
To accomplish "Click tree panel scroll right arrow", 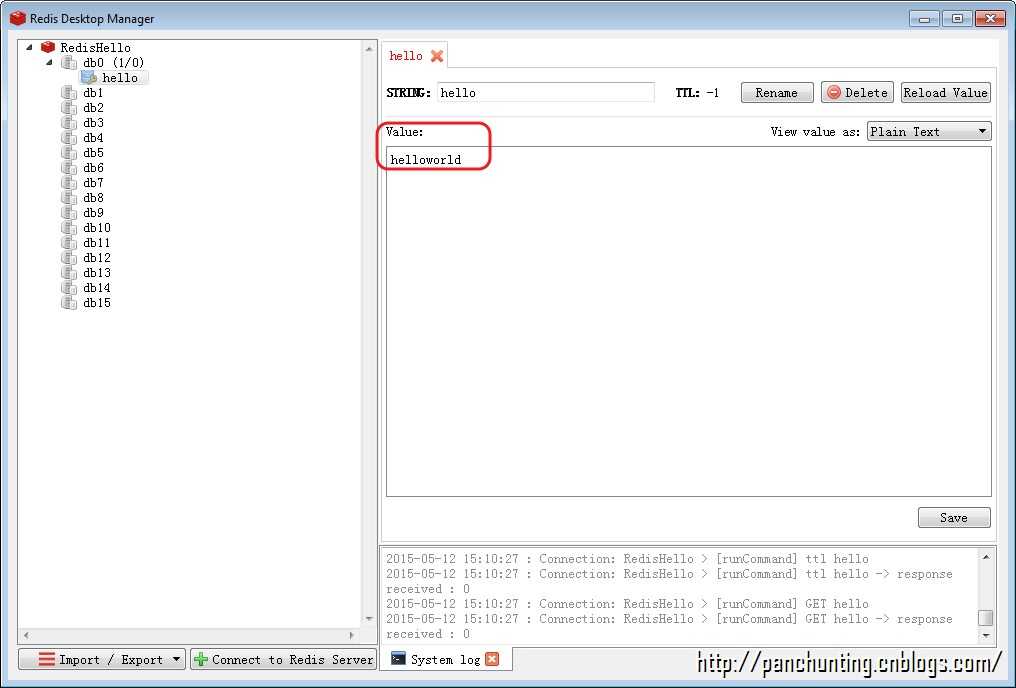I will (351, 635).
